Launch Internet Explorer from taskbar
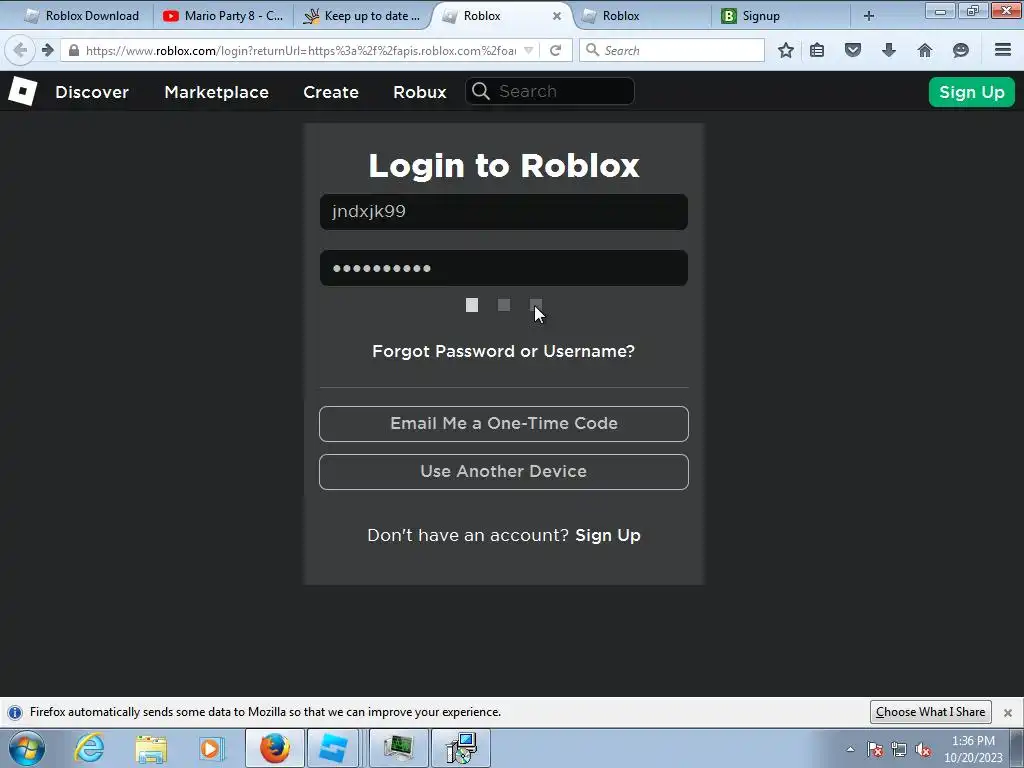This screenshot has width=1024, height=768. (x=89, y=748)
